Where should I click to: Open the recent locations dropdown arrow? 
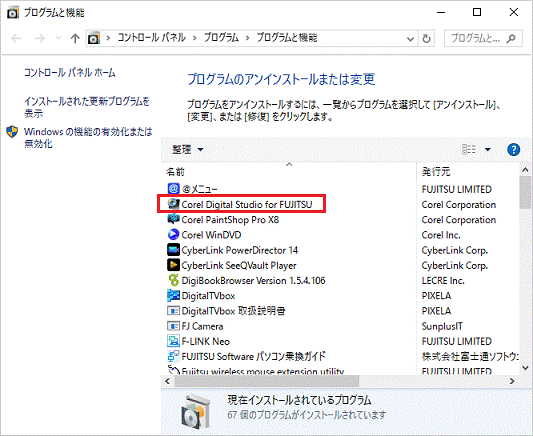pyautogui.click(x=58, y=38)
